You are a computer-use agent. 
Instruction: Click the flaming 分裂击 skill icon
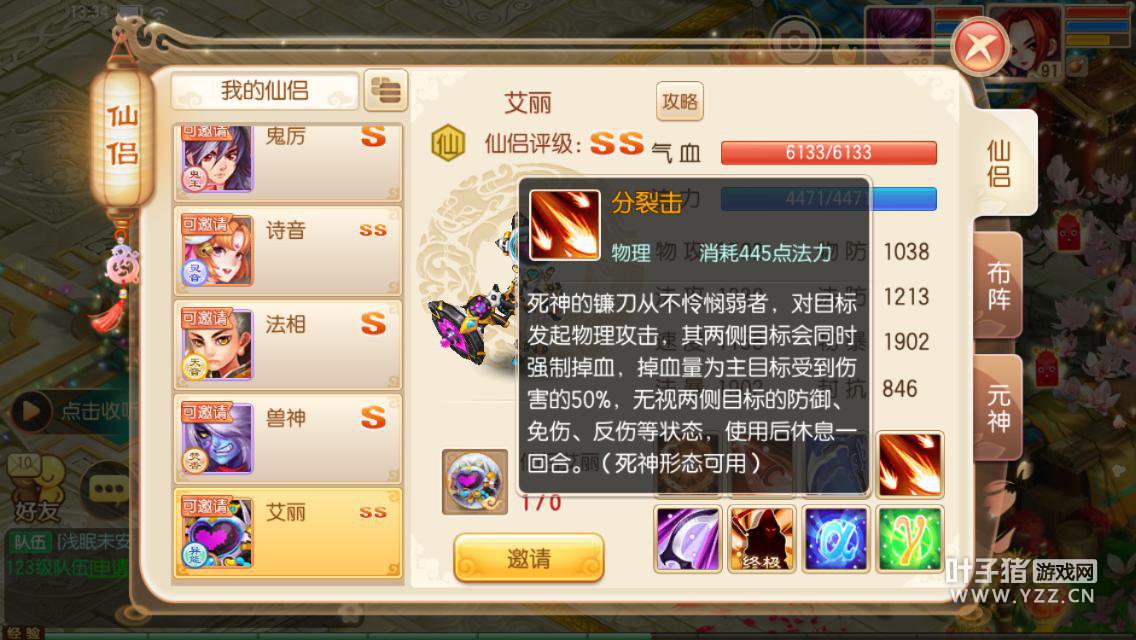pos(909,465)
